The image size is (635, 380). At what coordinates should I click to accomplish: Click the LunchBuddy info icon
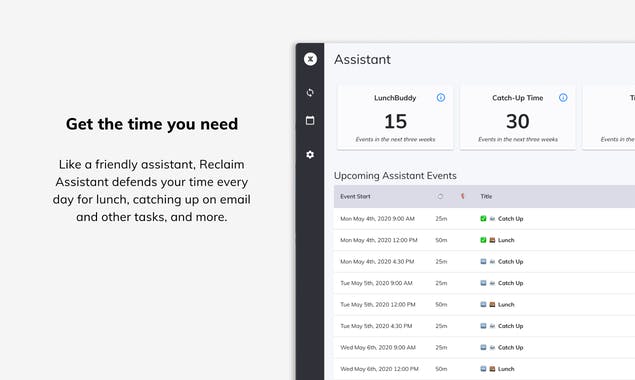point(441,98)
